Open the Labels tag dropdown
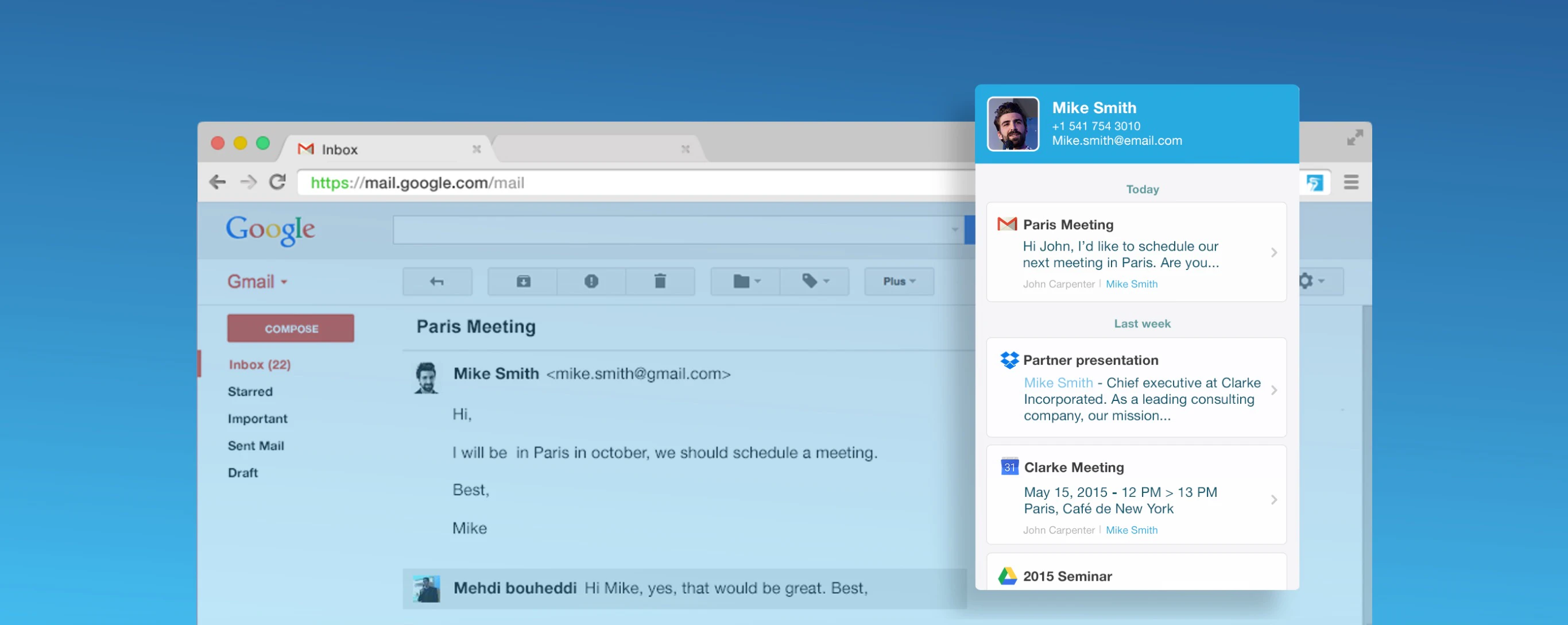The height and width of the screenshot is (625, 1568). click(x=815, y=281)
